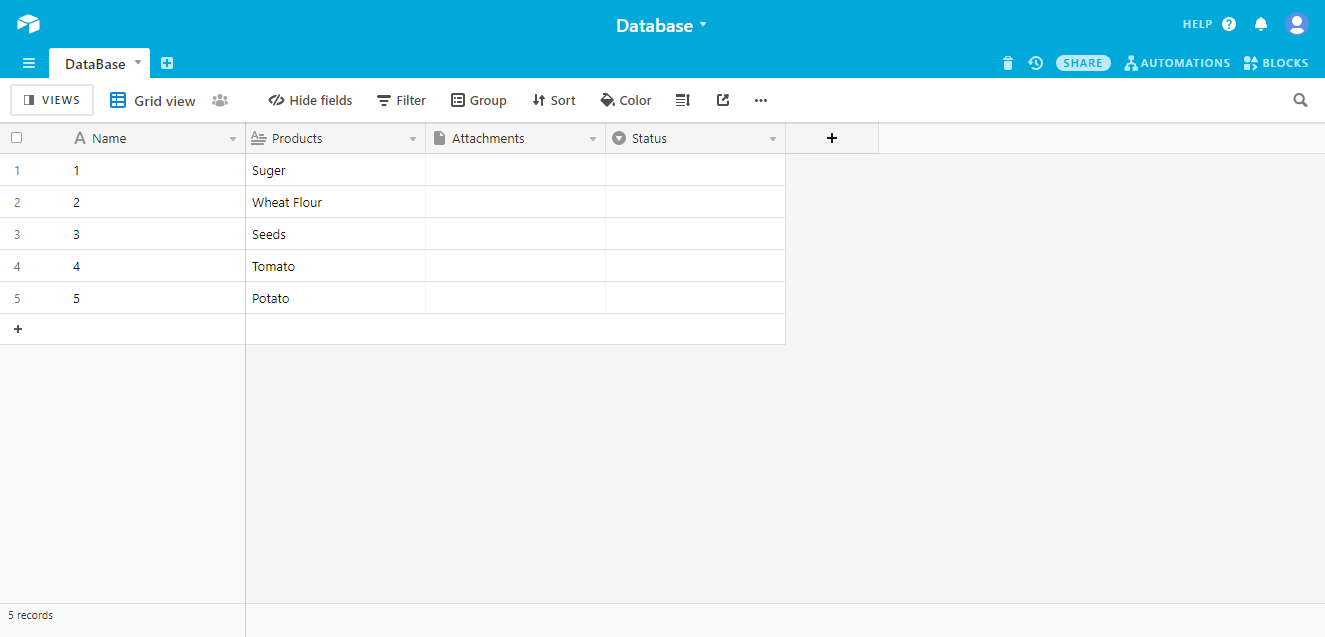Viewport: 1325px width, 637px height.
Task: Open Status field dropdown arrow
Action: (x=773, y=139)
